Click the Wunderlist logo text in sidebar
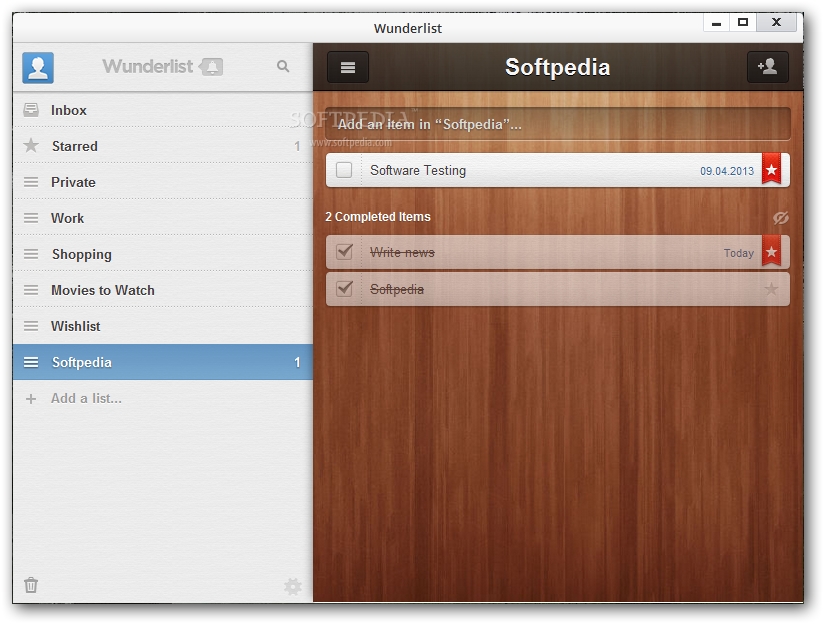824x624 pixels. pyautogui.click(x=148, y=66)
